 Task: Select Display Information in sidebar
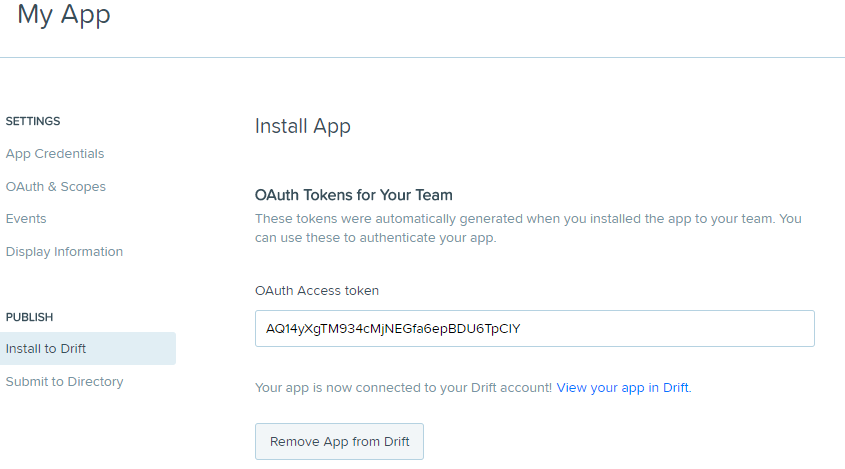[x=64, y=252]
